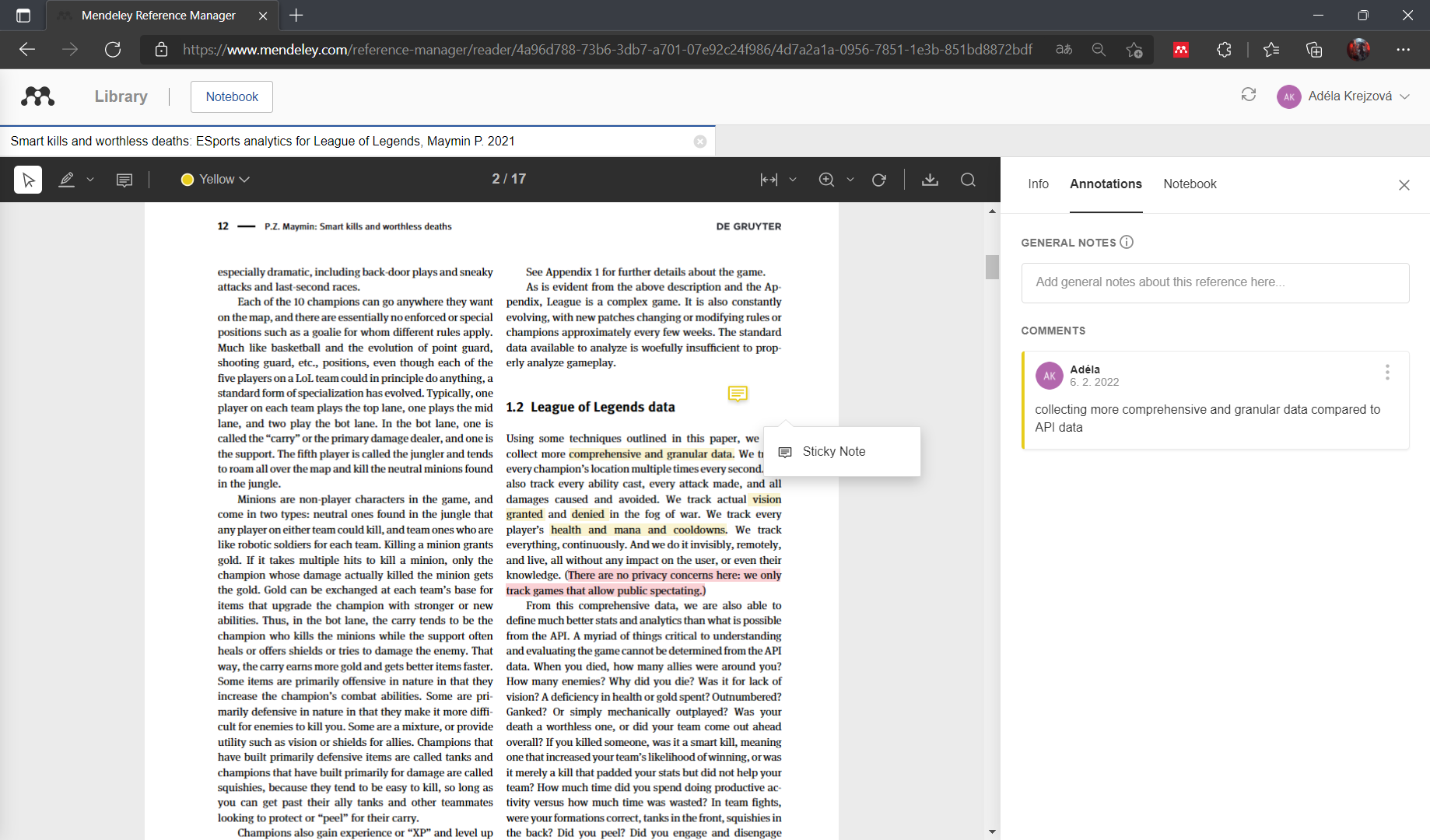Add page to favorites star
1430x840 pixels.
(x=1134, y=50)
